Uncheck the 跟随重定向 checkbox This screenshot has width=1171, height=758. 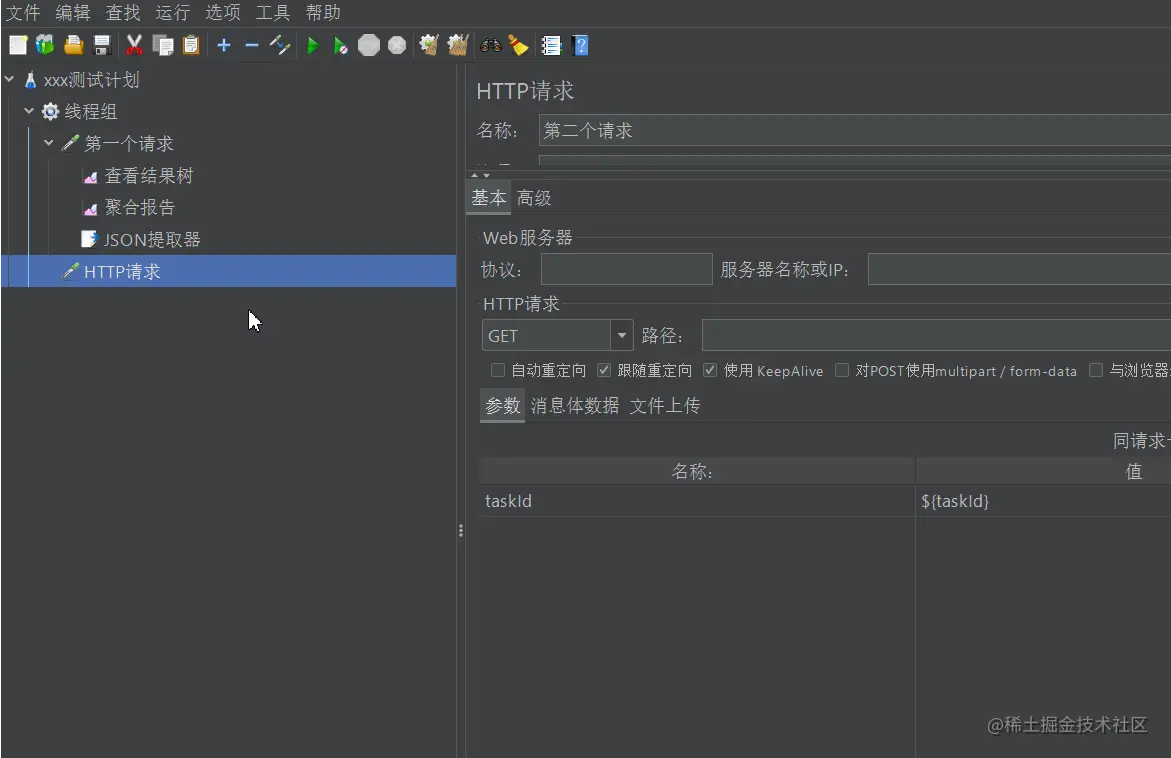(604, 370)
